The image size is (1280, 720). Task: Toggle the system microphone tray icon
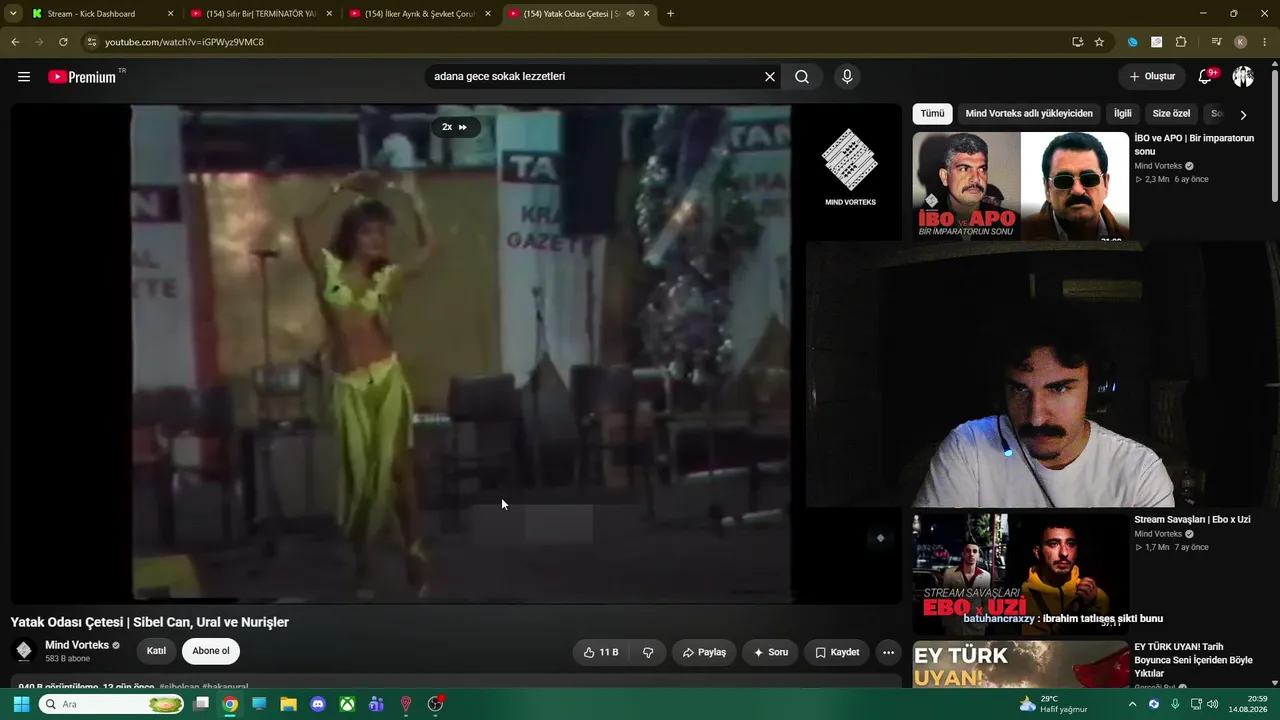(x=1175, y=704)
